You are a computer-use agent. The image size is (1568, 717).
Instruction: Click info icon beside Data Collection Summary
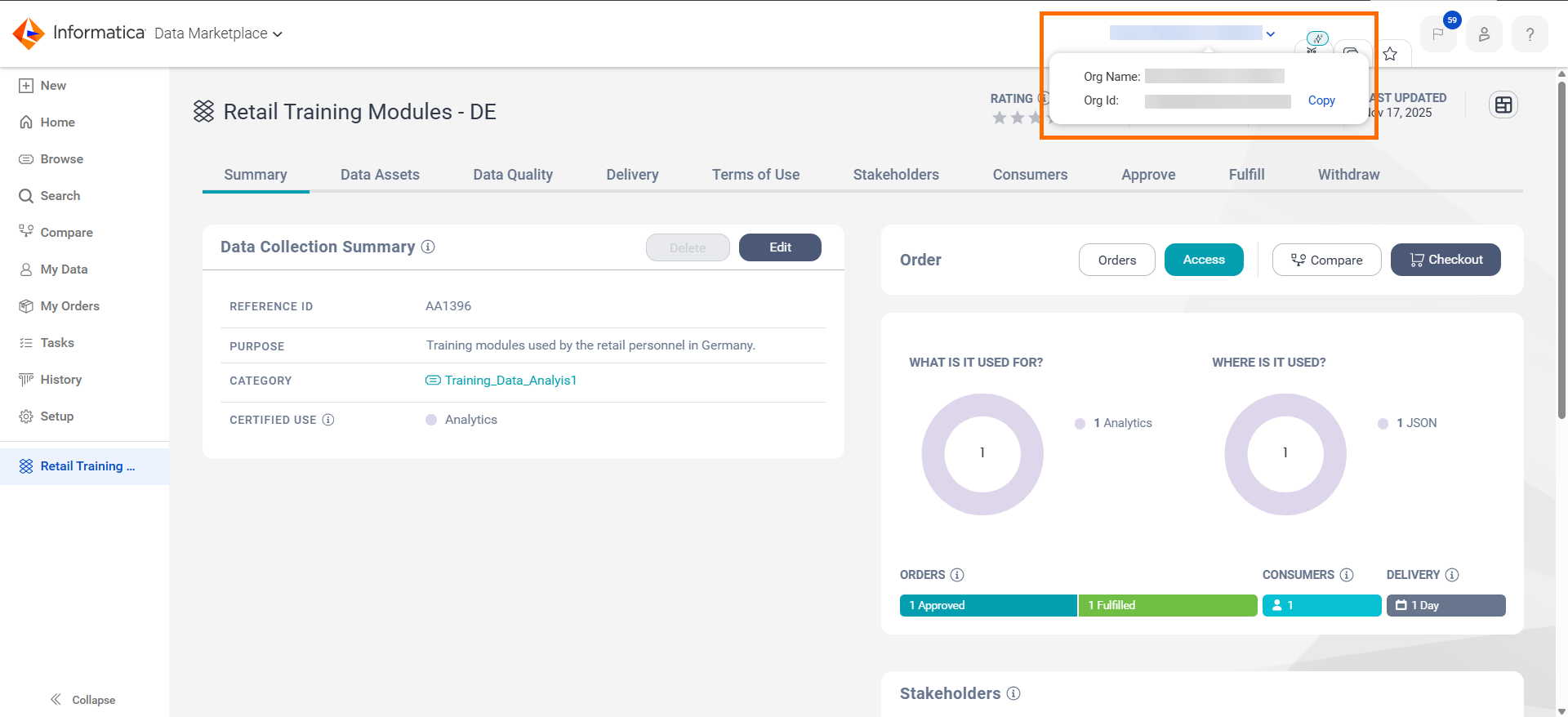tap(428, 247)
